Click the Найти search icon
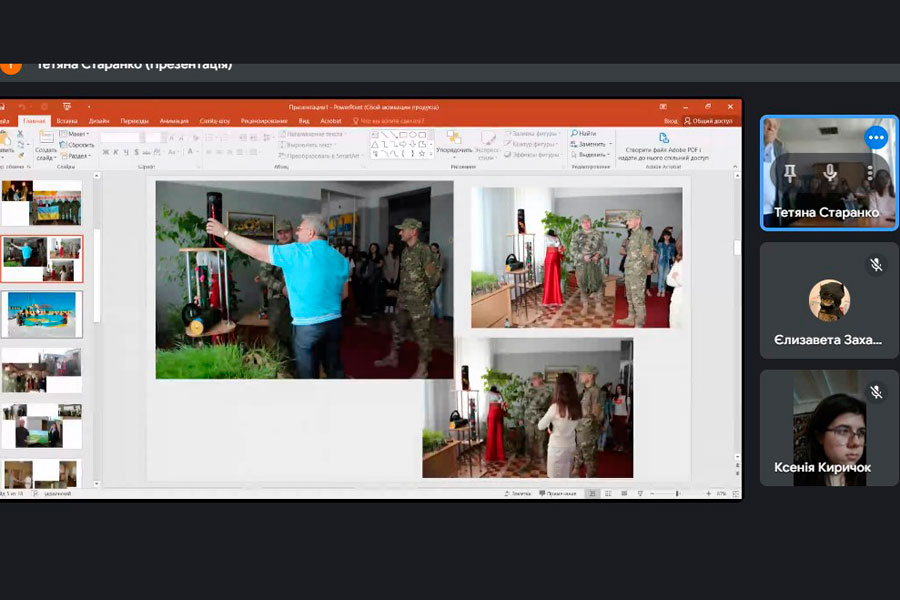900x600 pixels. click(x=587, y=133)
